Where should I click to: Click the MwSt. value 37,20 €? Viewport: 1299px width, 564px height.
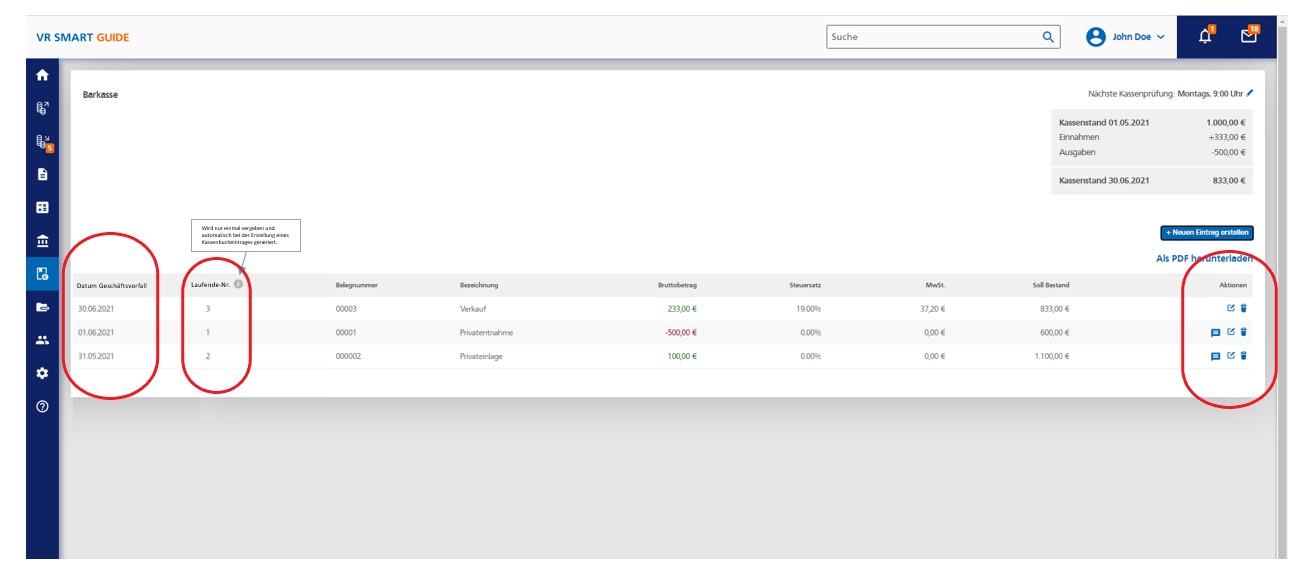point(933,309)
